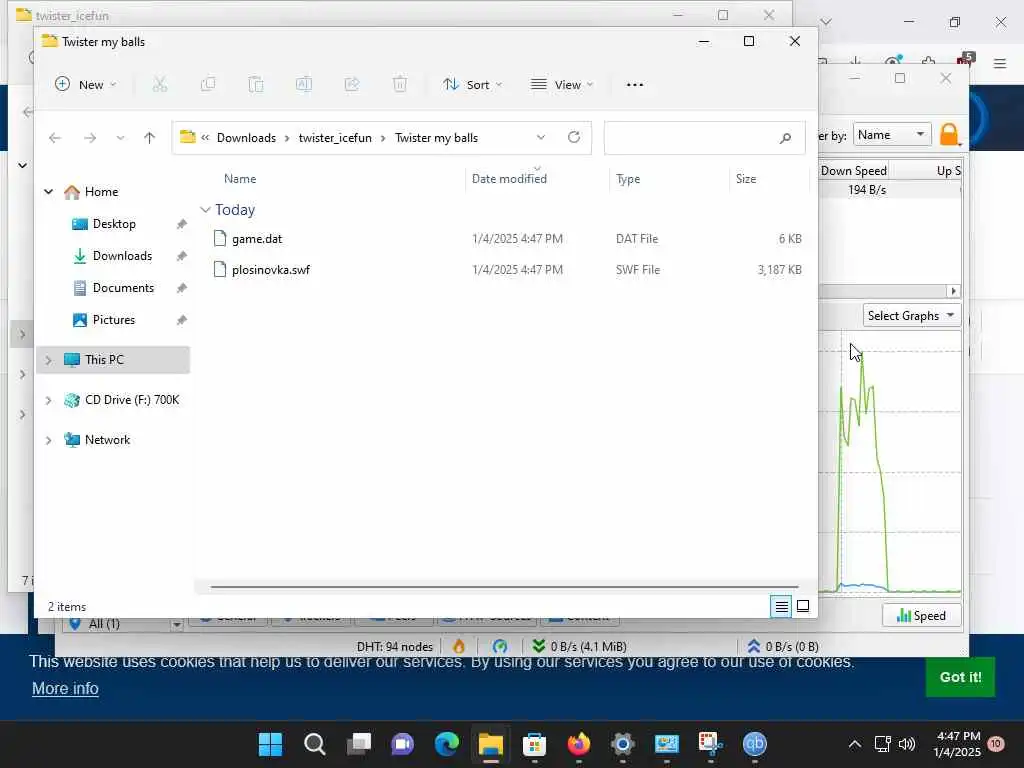Click the search magnifier in Explorer

786,138
